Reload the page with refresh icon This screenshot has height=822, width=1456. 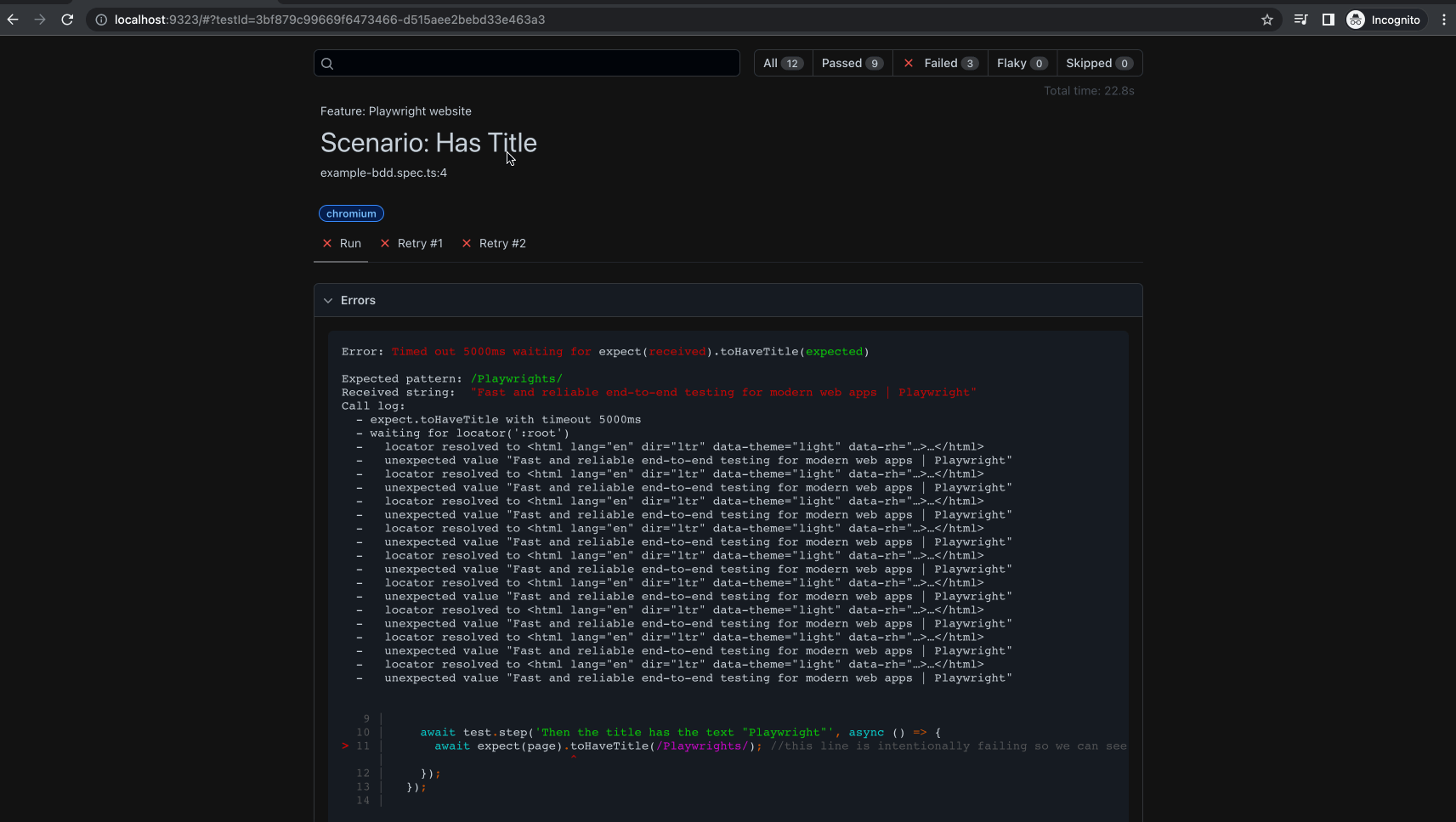67,20
